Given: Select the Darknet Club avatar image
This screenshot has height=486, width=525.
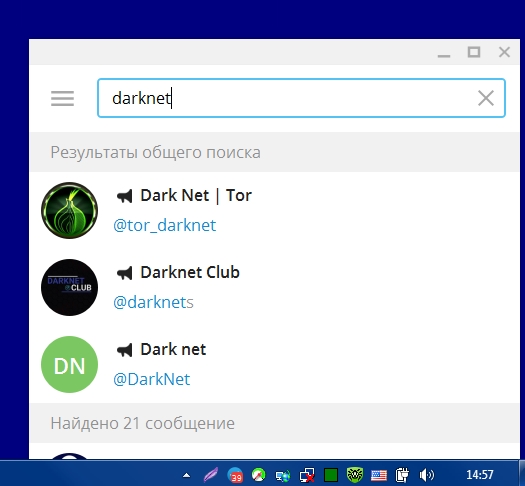Looking at the screenshot, I should point(69,287).
